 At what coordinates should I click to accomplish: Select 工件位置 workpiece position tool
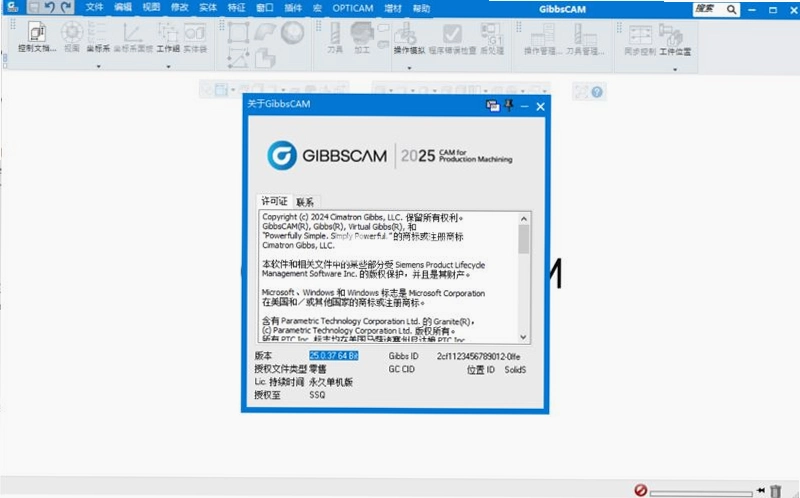[674, 39]
